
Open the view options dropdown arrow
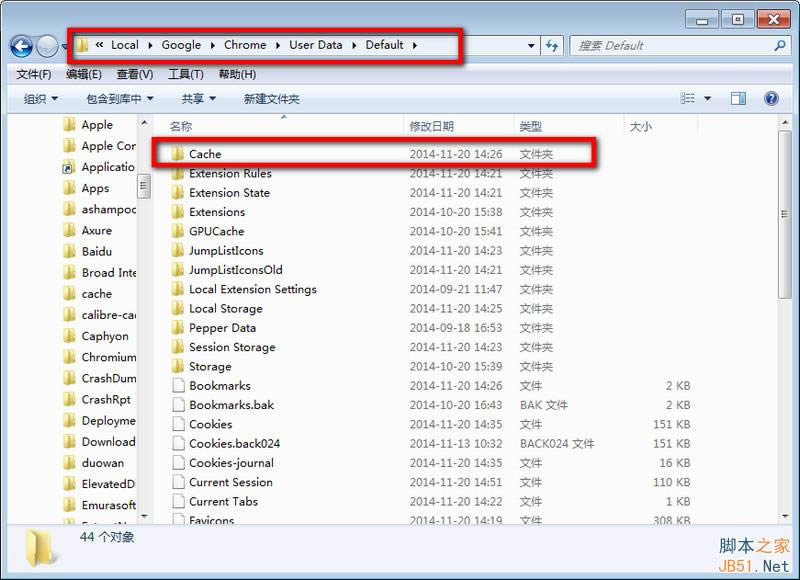(708, 98)
